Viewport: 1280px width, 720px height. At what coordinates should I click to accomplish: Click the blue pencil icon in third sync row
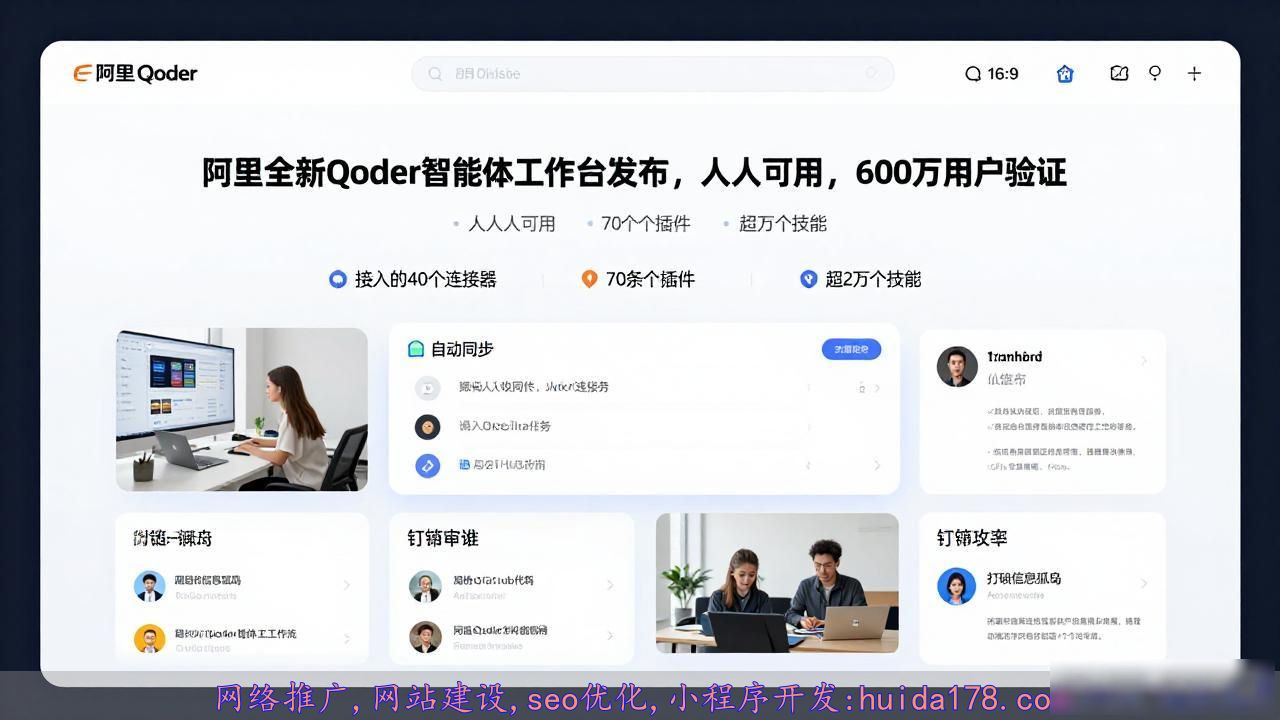[427, 465]
